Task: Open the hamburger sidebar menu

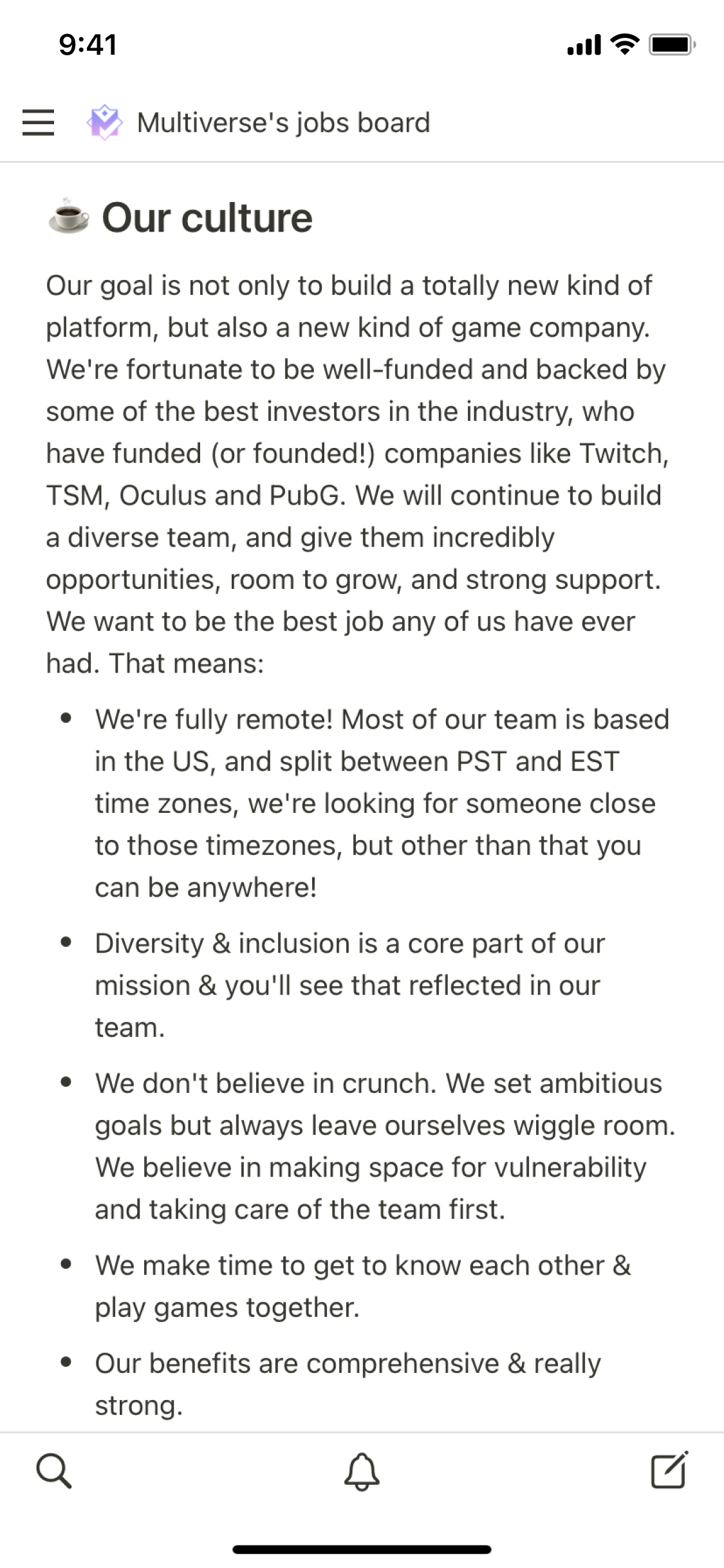Action: point(38,122)
